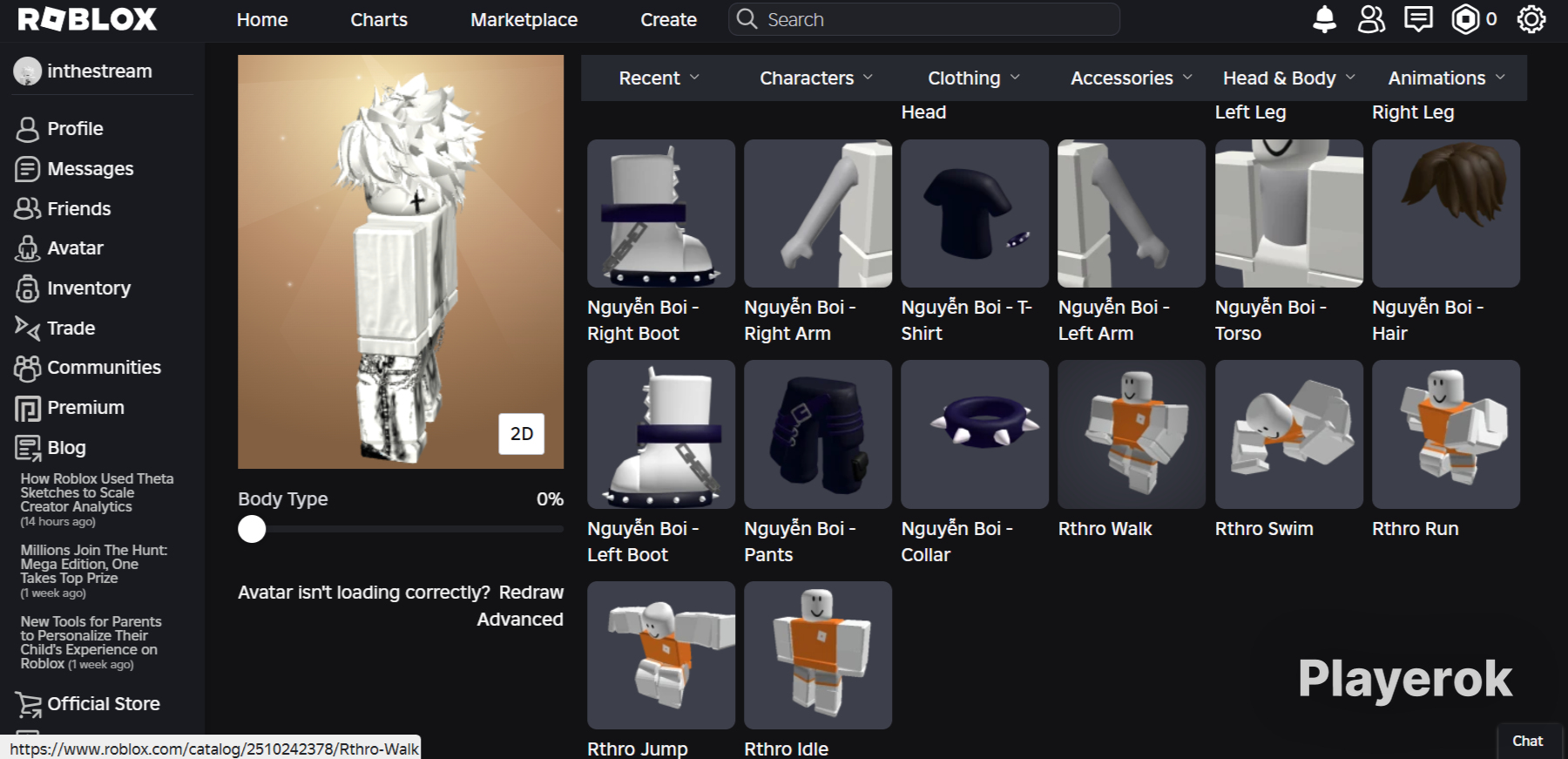Click the Advanced link

coord(520,620)
